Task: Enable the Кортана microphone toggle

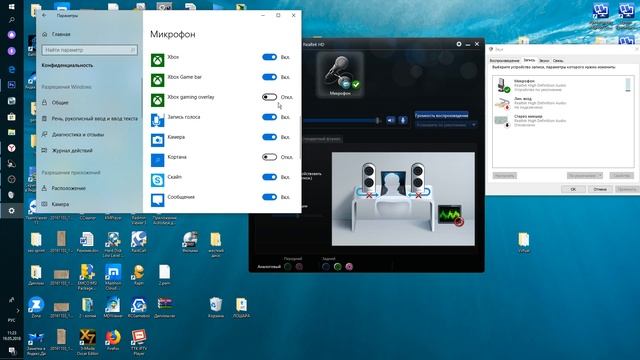Action: coord(269,157)
